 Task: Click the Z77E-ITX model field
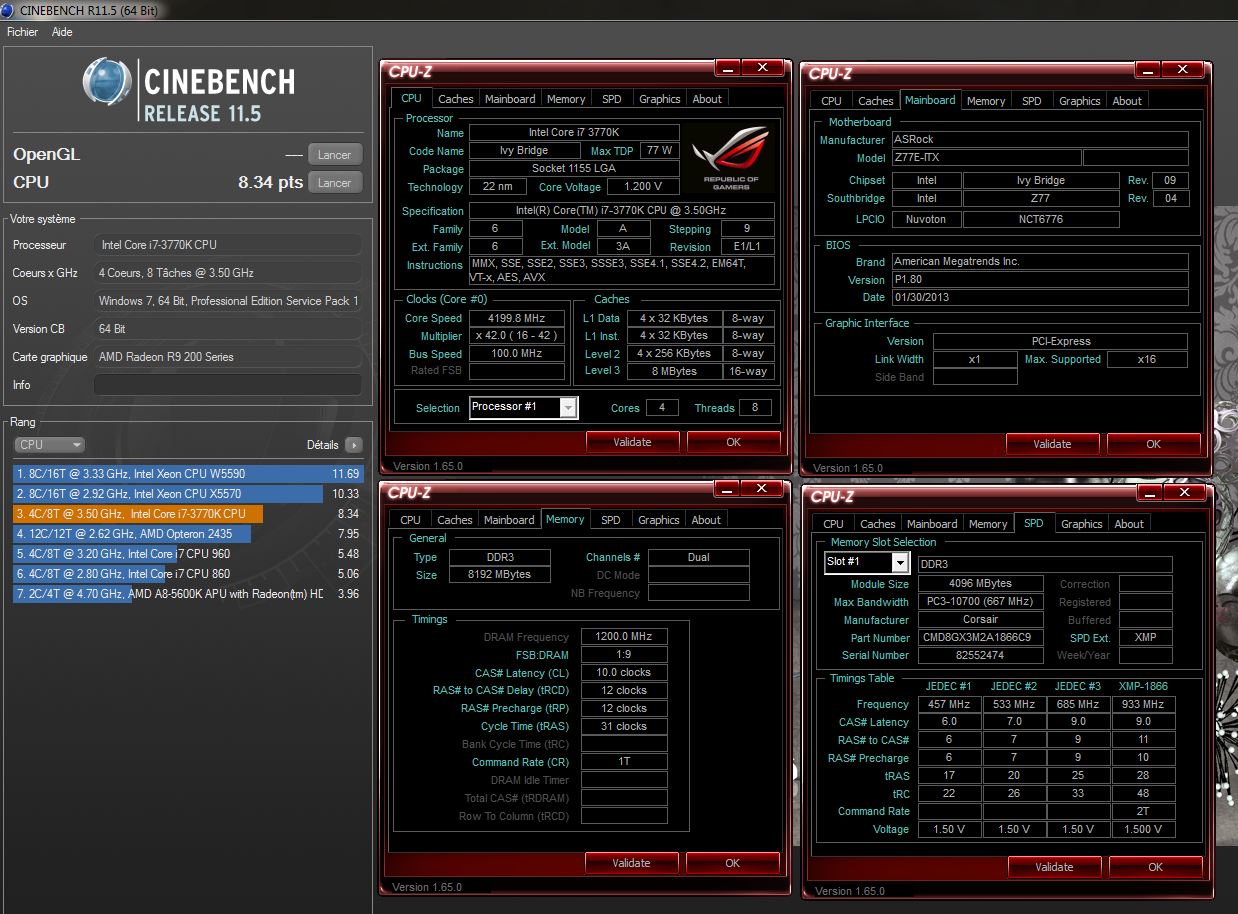985,158
